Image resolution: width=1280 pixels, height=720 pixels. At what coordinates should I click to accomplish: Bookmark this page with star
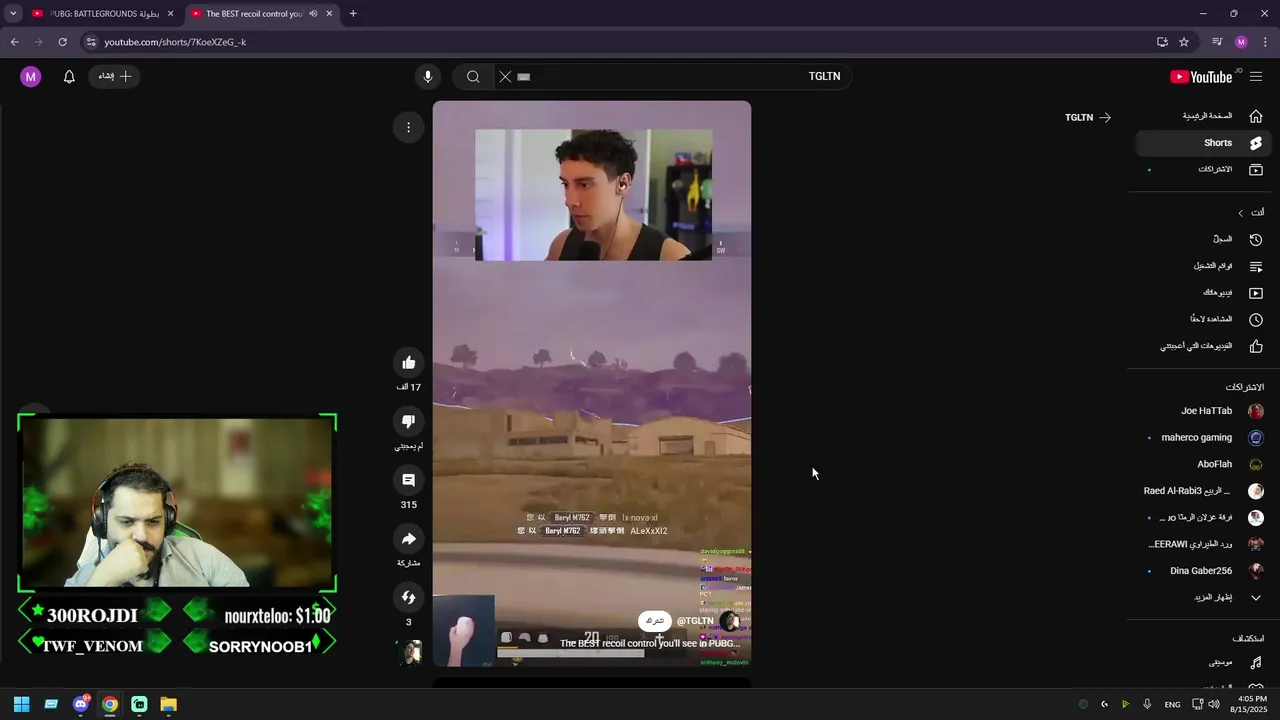pyautogui.click(x=1184, y=42)
